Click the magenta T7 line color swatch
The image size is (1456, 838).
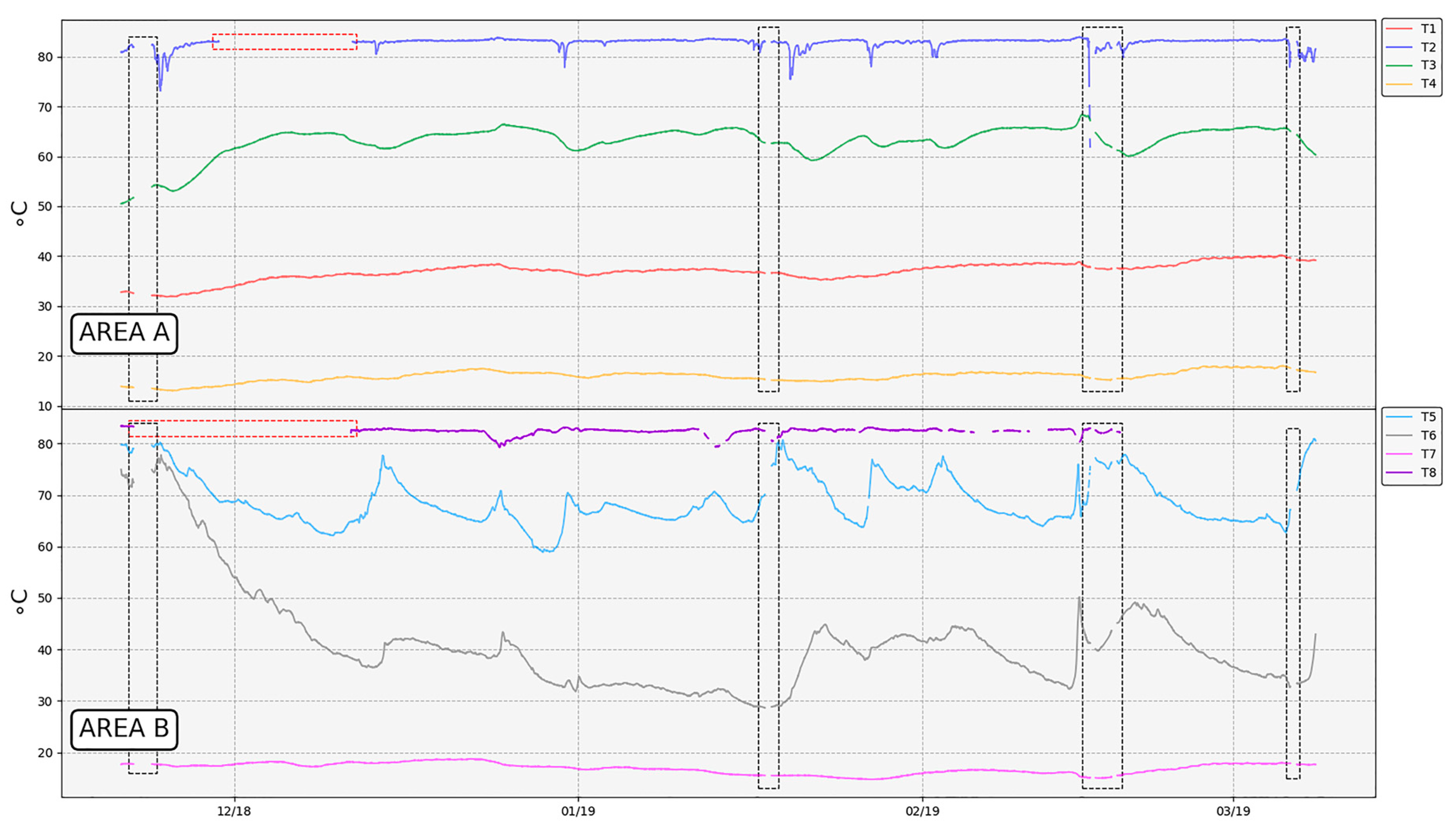click(x=1399, y=454)
